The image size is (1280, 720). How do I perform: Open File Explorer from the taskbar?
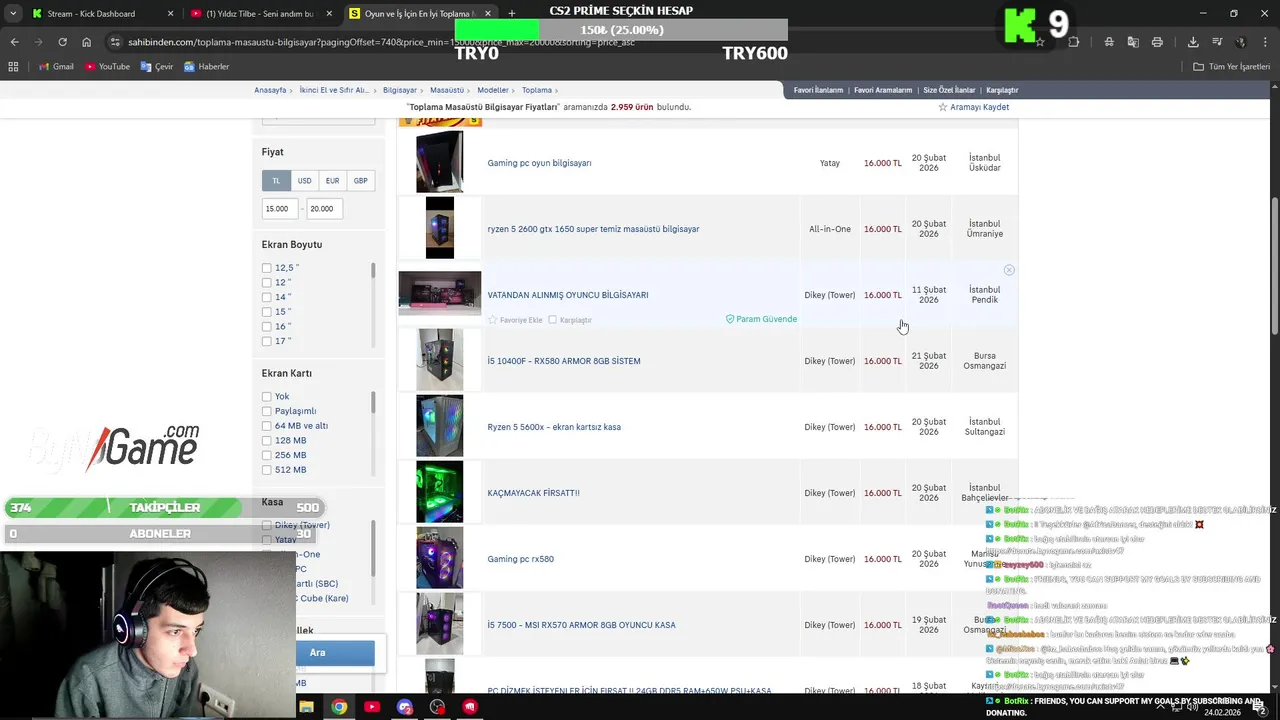(306, 707)
